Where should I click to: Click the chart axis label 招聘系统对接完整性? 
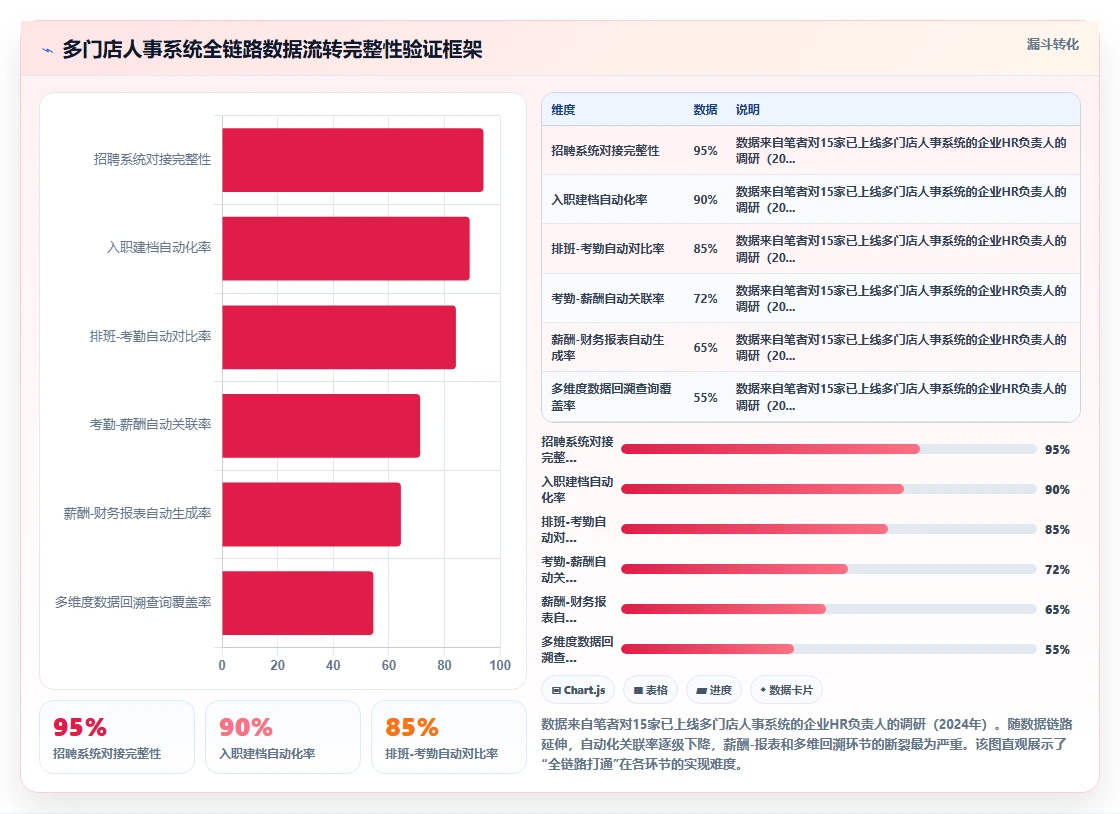point(152,159)
